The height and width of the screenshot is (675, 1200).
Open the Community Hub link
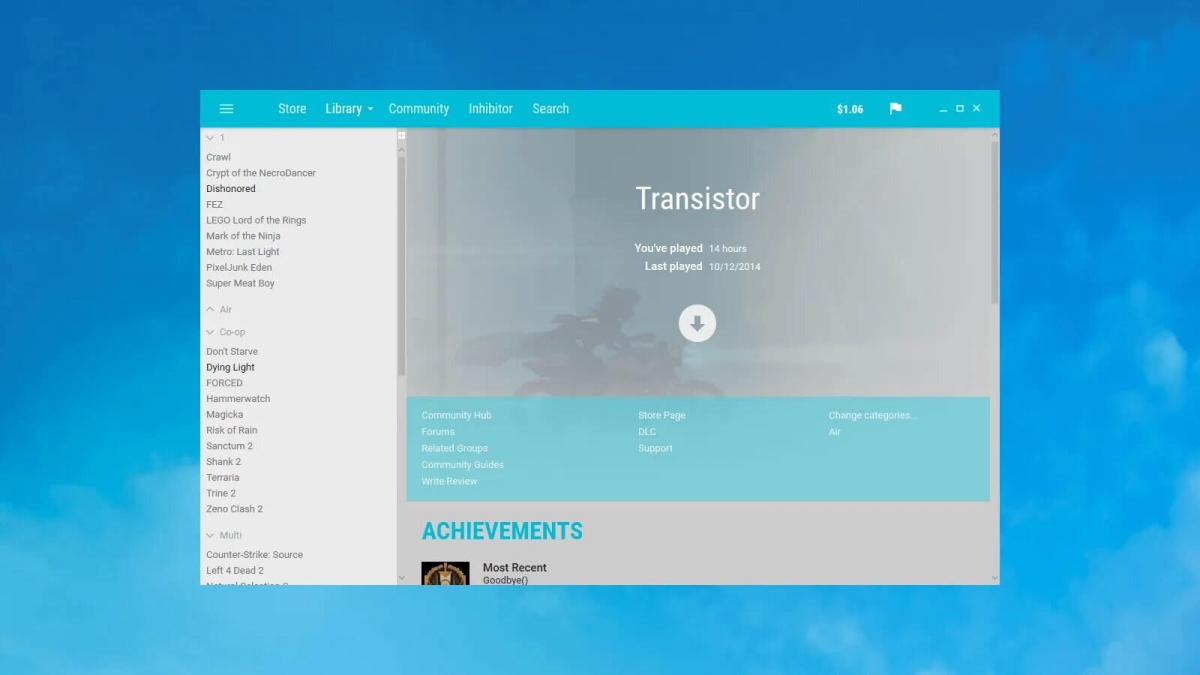click(456, 415)
